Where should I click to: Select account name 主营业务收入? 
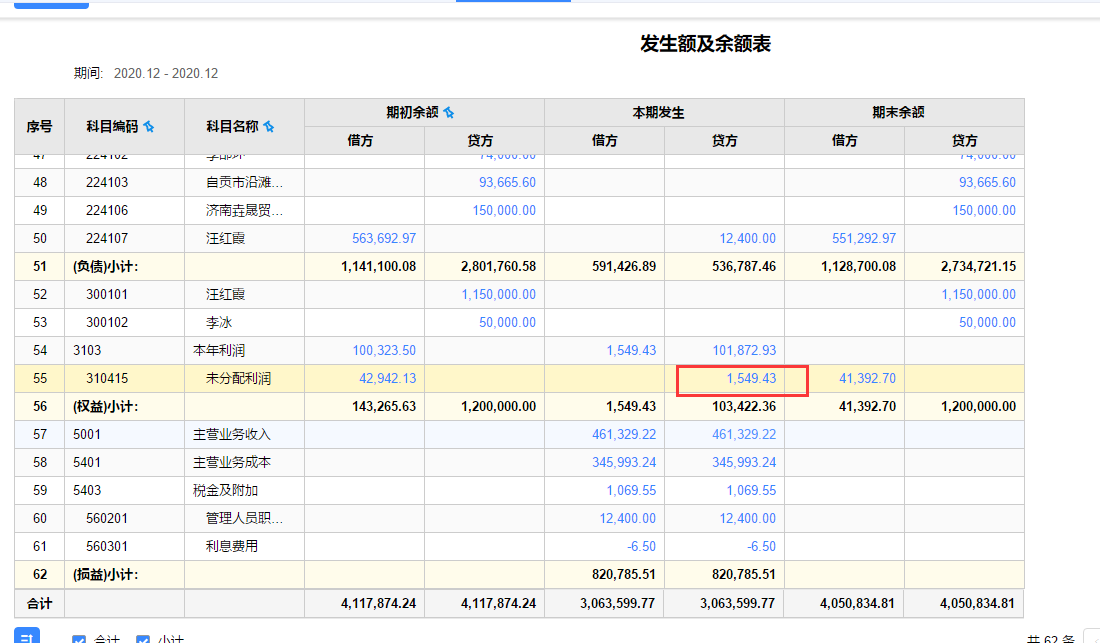click(x=232, y=435)
